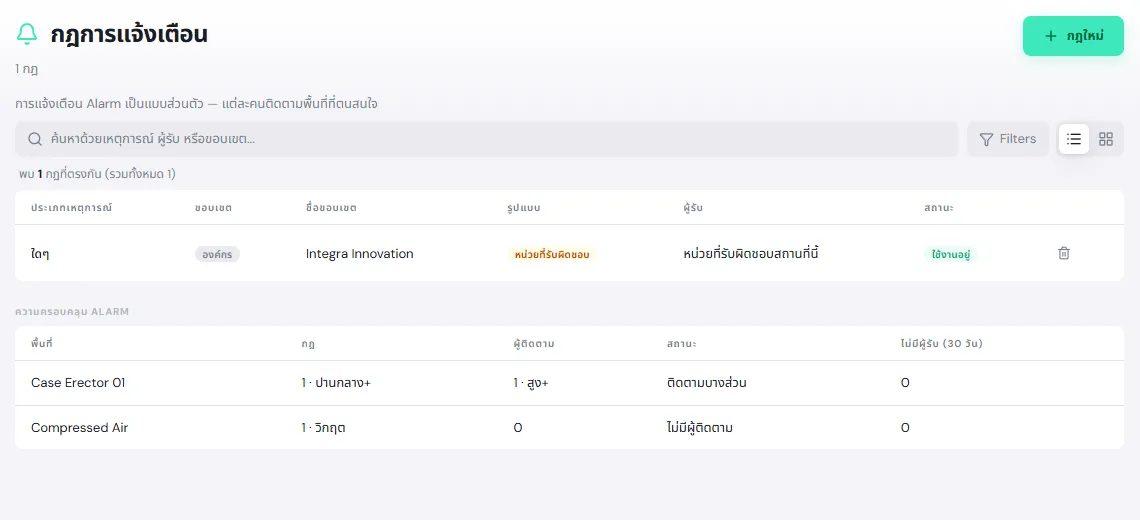The width and height of the screenshot is (1140, 520).
Task: Click the หน่วยที่รับผิดชอบ orange badge
Action: [x=551, y=254]
